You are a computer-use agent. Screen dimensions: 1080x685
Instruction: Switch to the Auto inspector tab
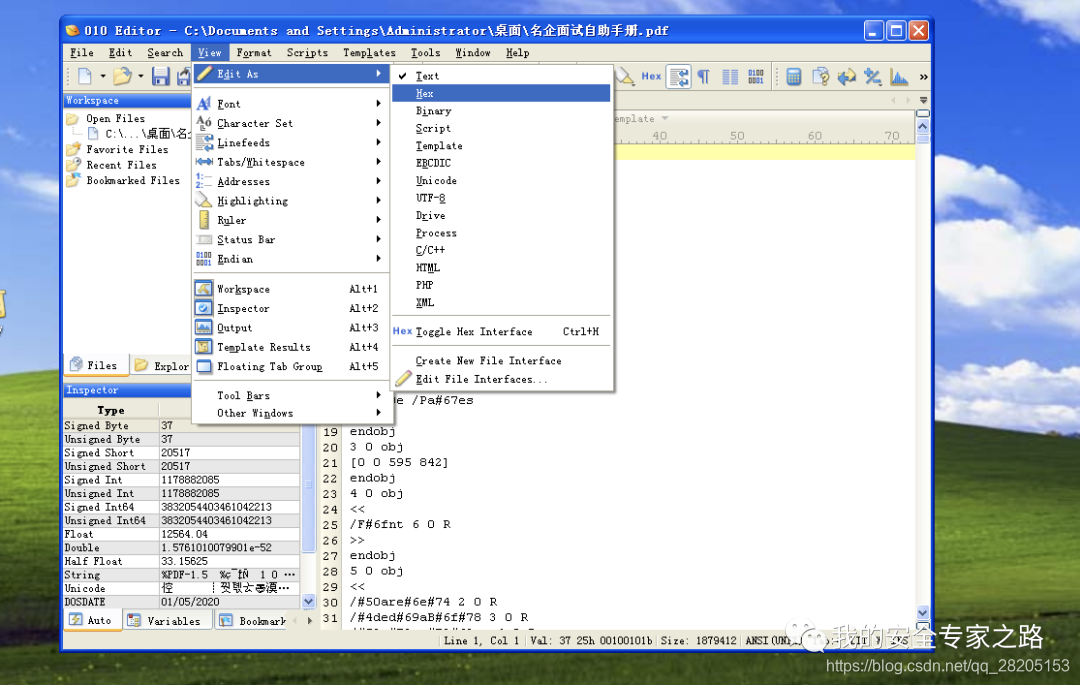coord(92,620)
